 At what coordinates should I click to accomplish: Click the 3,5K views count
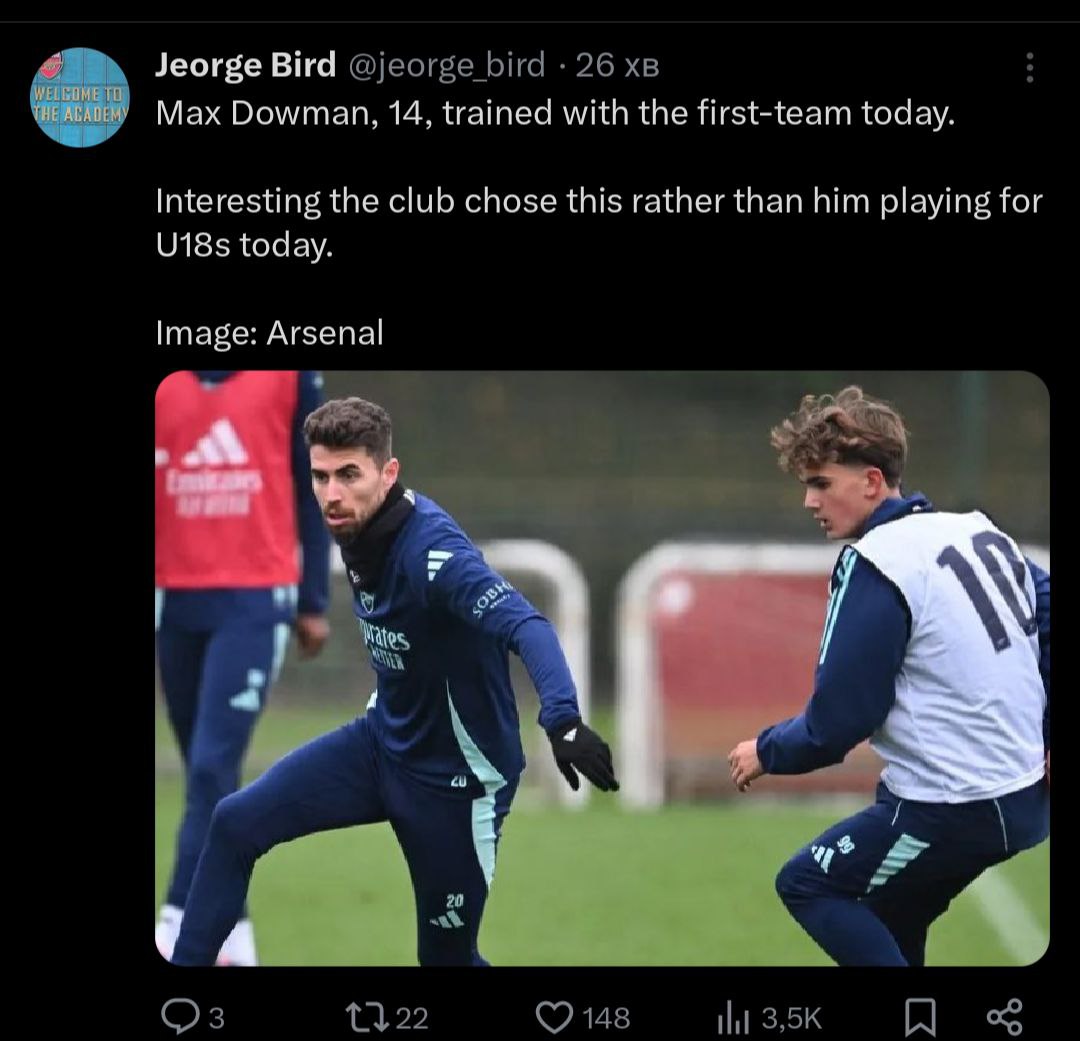791,1019
